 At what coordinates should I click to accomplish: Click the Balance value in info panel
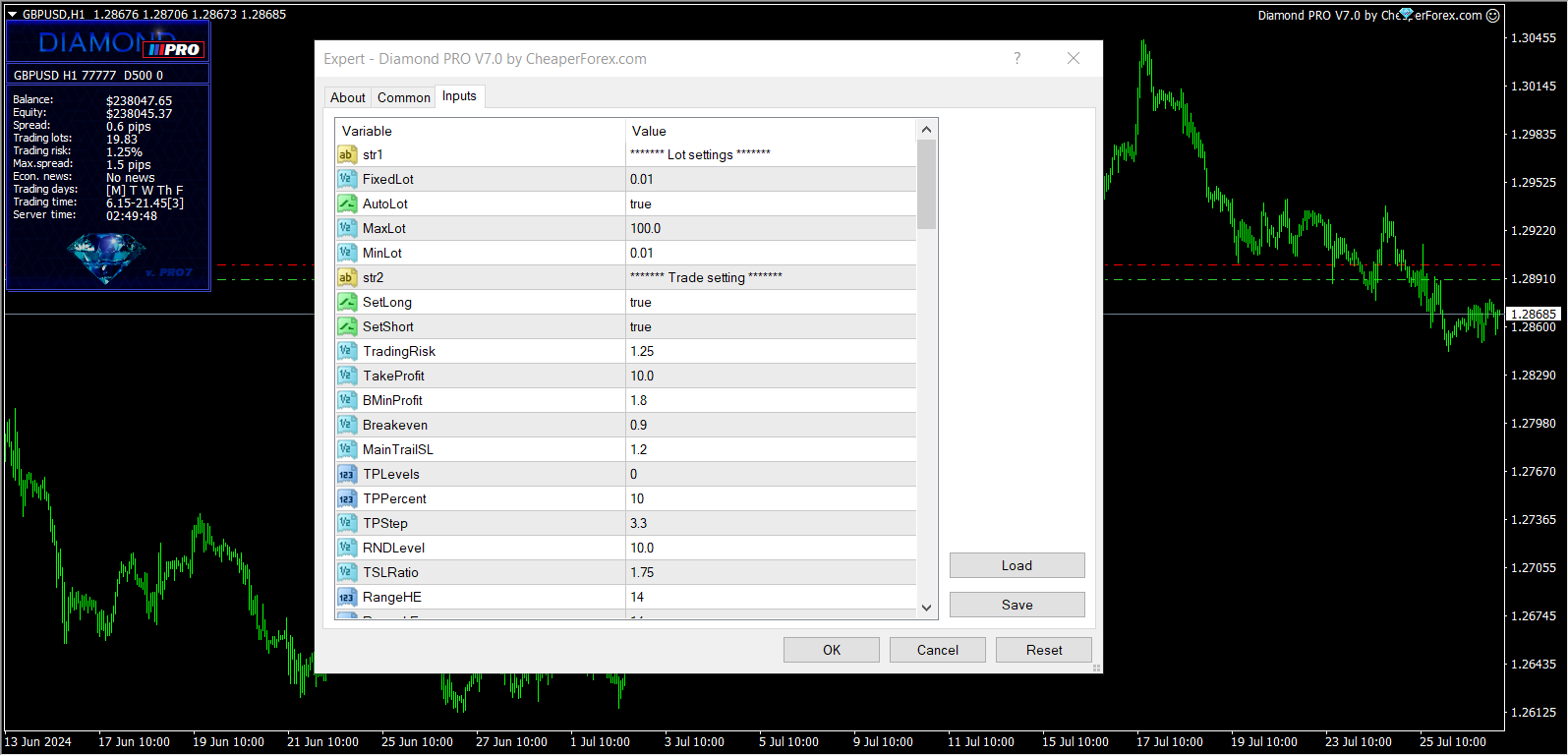tap(139, 100)
